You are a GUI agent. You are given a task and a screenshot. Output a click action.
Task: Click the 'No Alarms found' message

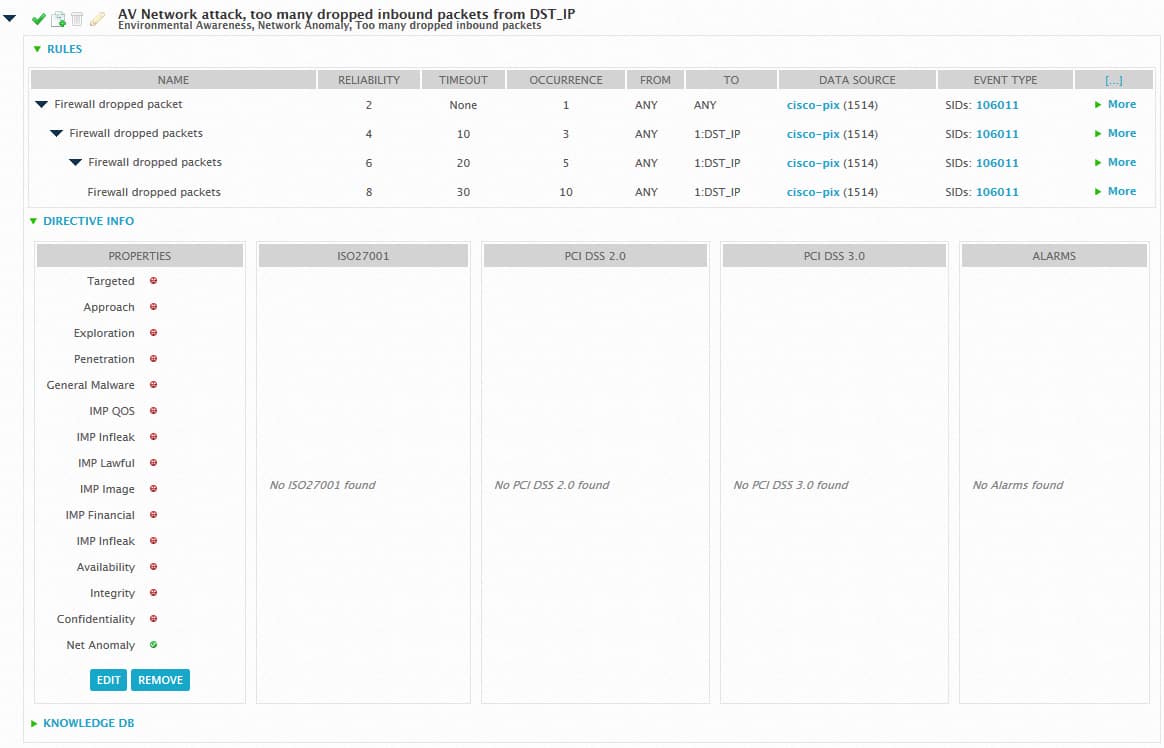pyautogui.click(x=1018, y=485)
